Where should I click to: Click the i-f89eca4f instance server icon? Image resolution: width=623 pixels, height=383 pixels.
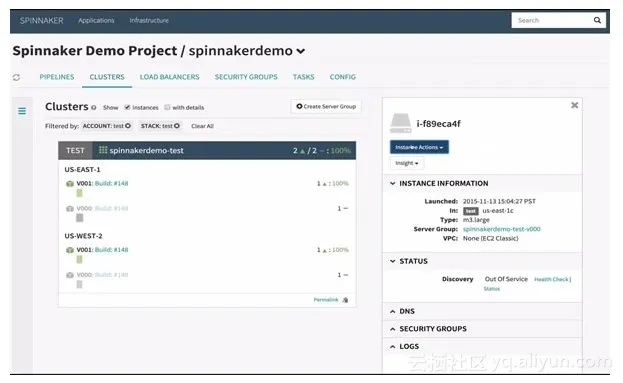click(400, 124)
